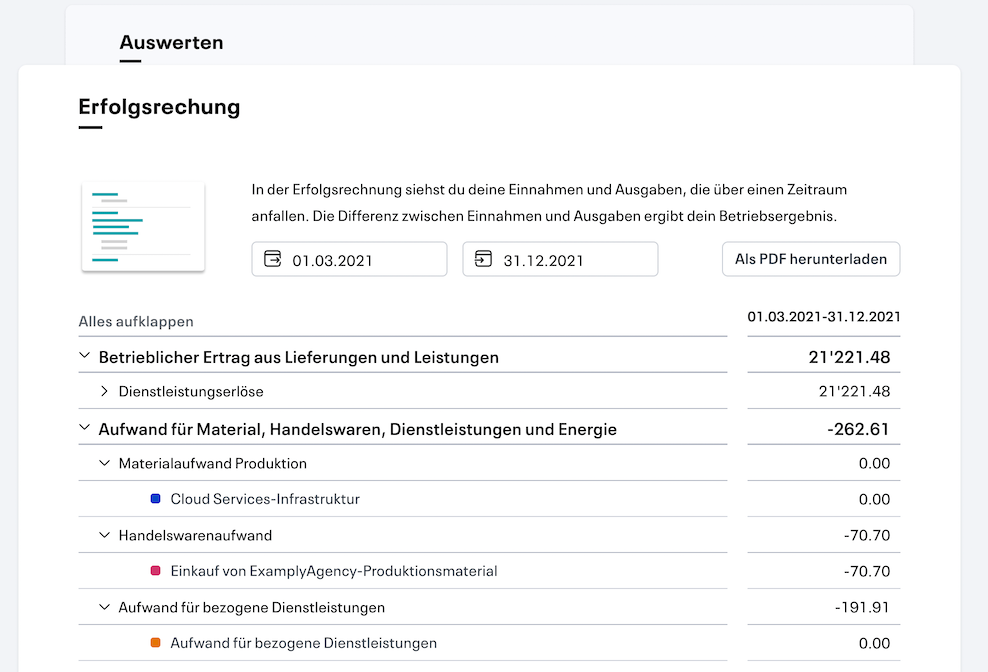Collapse the Aufwand für bezogene Dienstleistungen group
The image size is (988, 672).
click(105, 607)
